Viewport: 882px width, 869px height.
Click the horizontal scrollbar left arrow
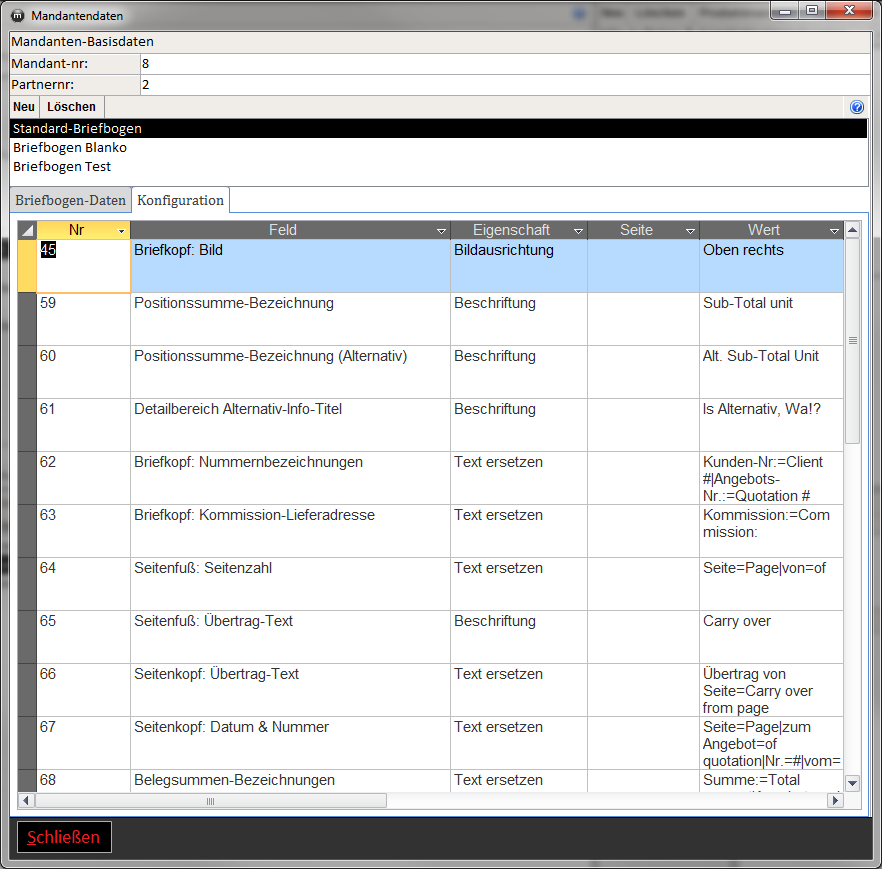[x=26, y=800]
